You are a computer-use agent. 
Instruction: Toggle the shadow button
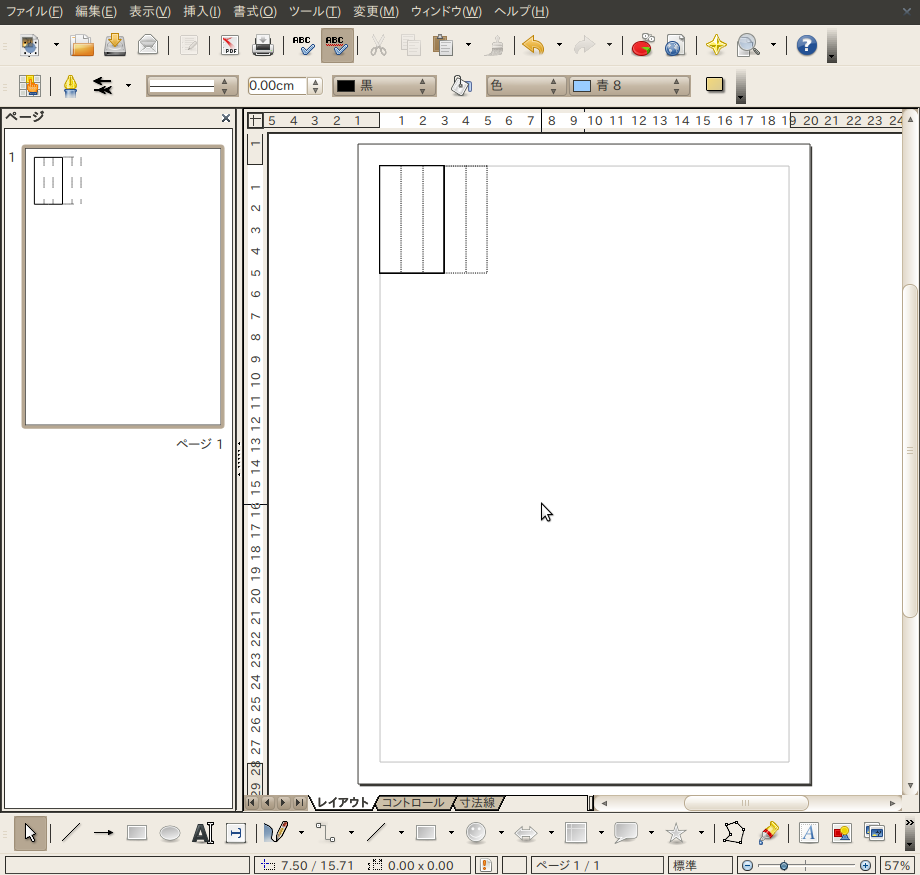point(715,85)
